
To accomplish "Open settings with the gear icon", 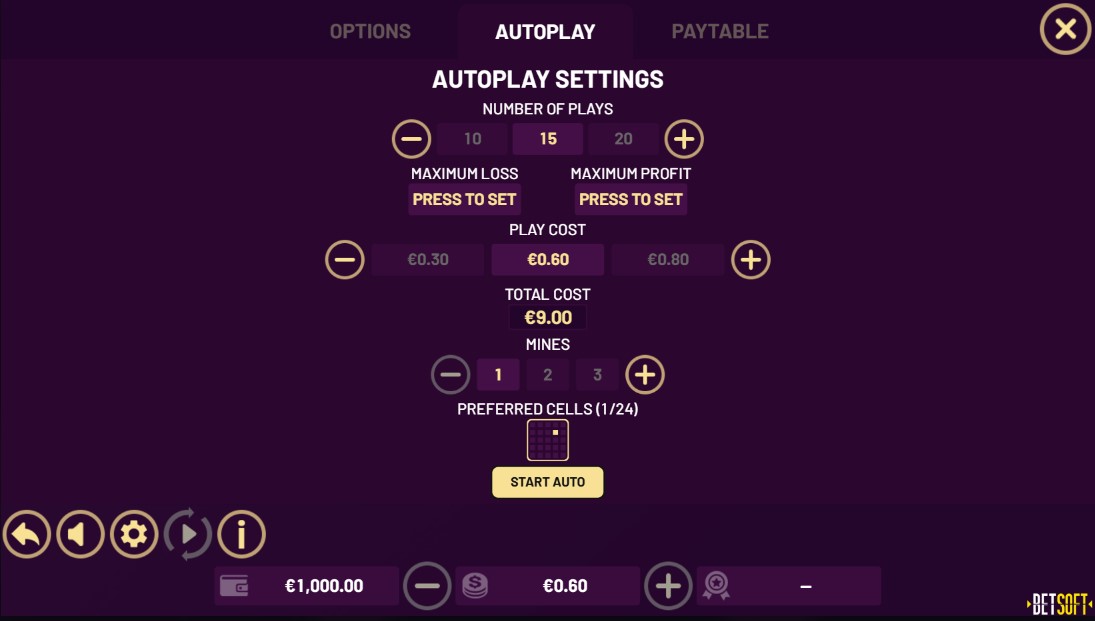I will [x=134, y=534].
